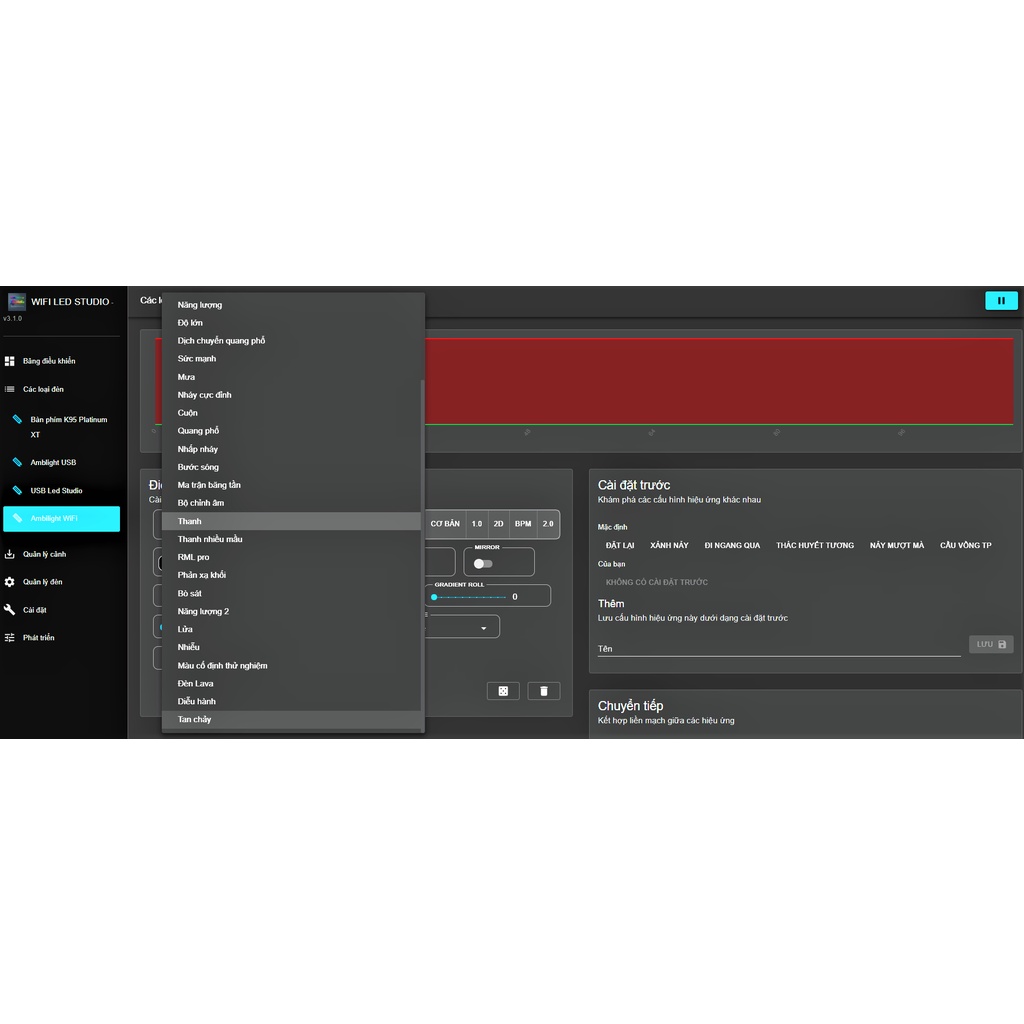Click the Tên preset name field
The image size is (1024, 1024).
click(778, 648)
